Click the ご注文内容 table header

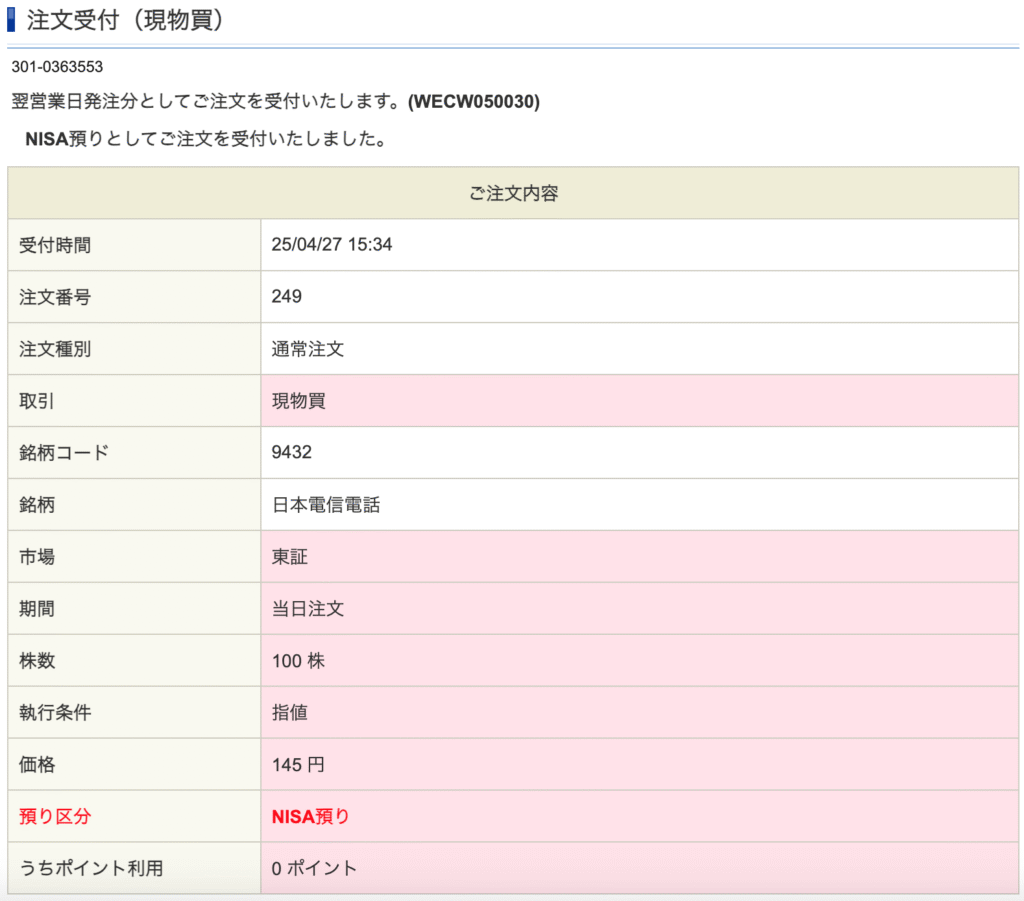point(513,193)
